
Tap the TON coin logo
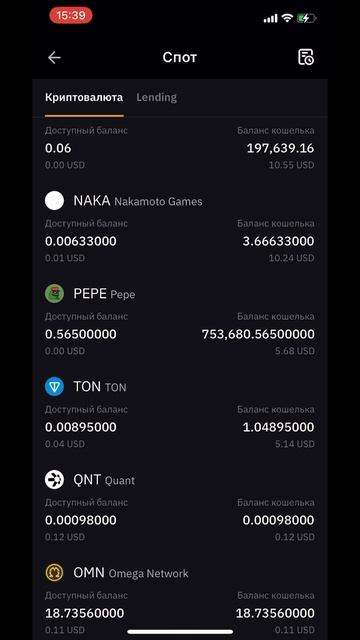tap(54, 387)
